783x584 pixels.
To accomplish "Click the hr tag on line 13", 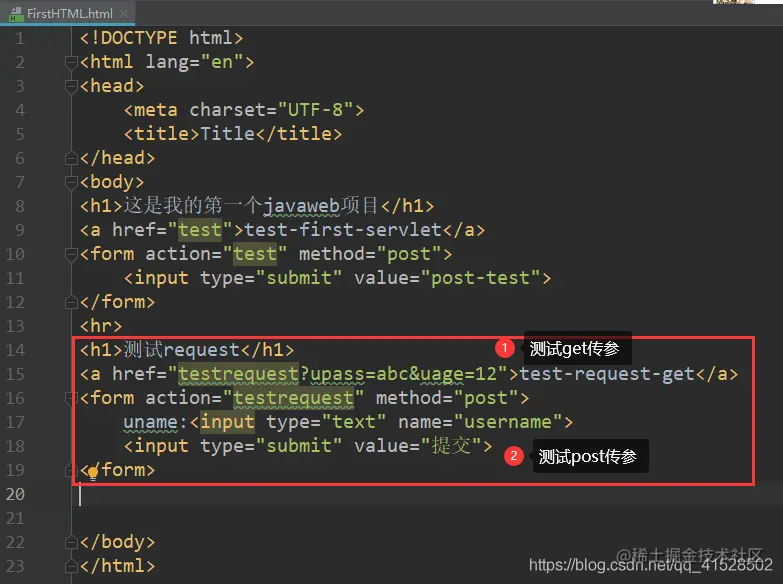I will (x=101, y=326).
